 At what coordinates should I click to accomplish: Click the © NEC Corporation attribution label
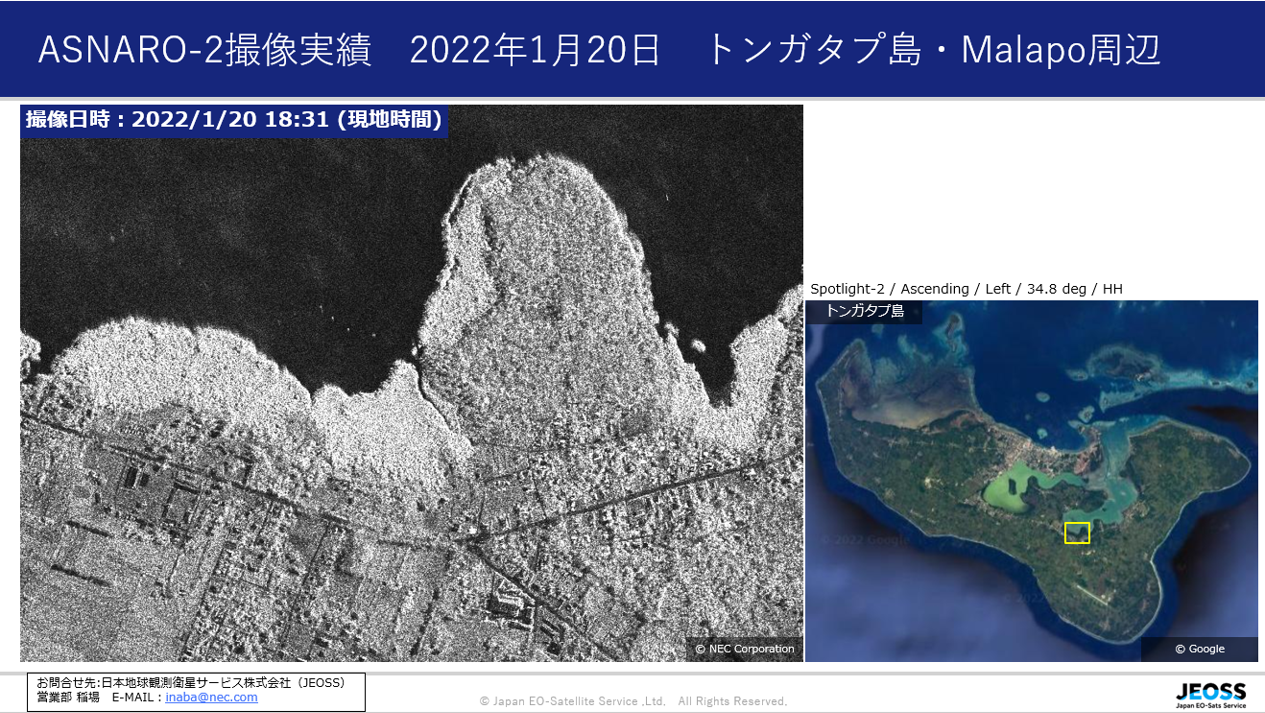click(745, 649)
